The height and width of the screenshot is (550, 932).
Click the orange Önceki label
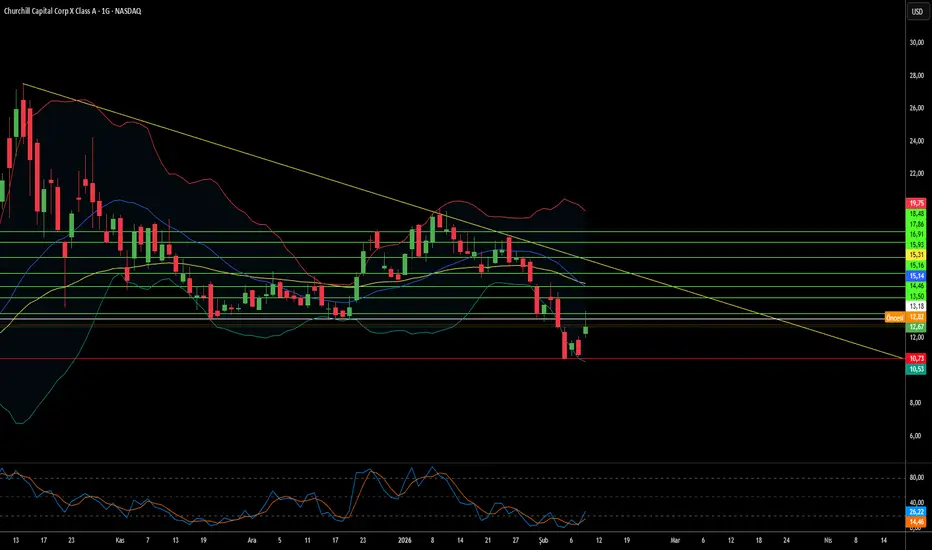[894, 317]
